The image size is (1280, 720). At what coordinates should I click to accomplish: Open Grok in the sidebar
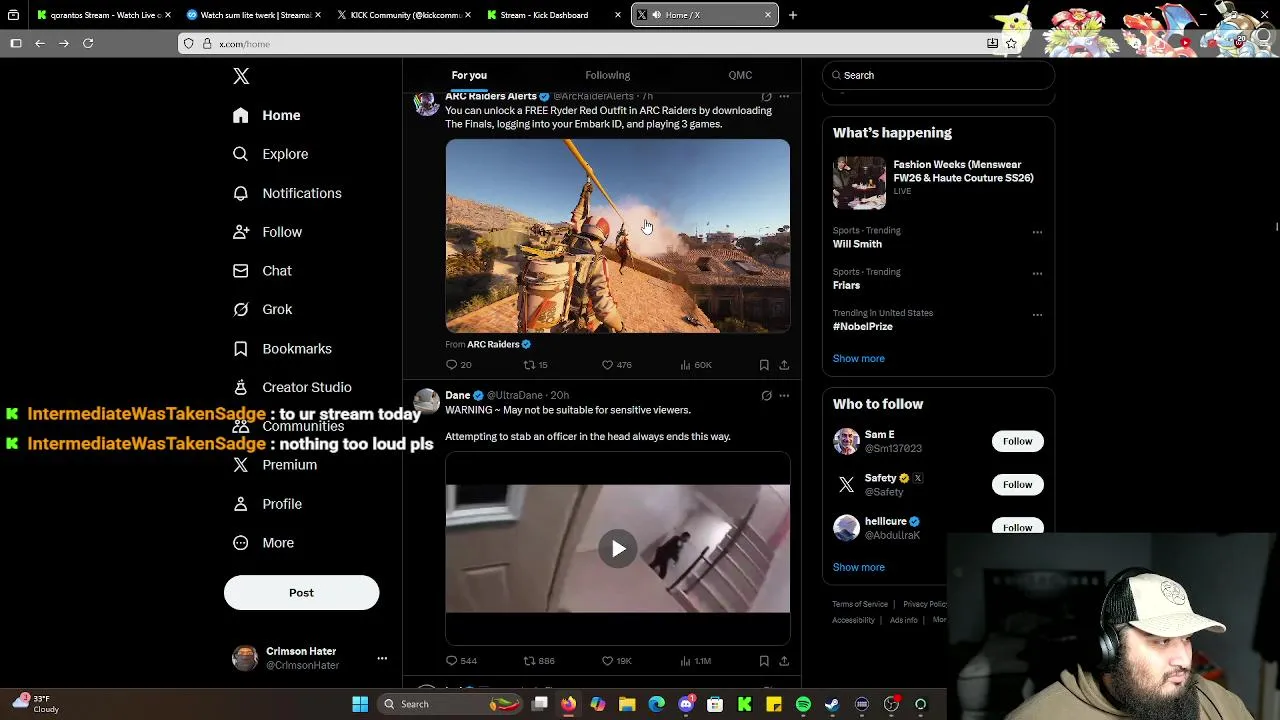point(262,310)
